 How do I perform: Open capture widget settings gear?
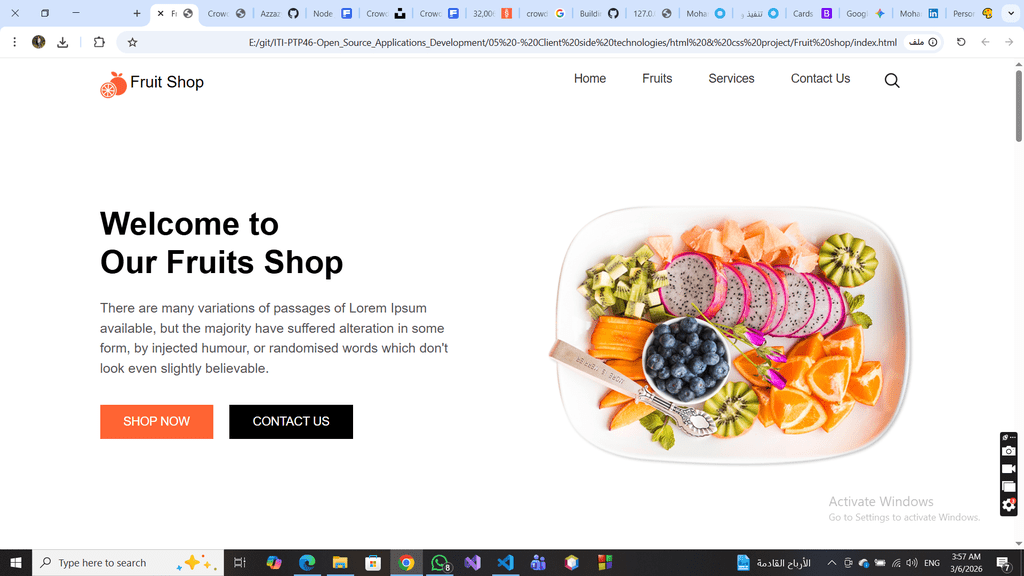click(x=1008, y=505)
